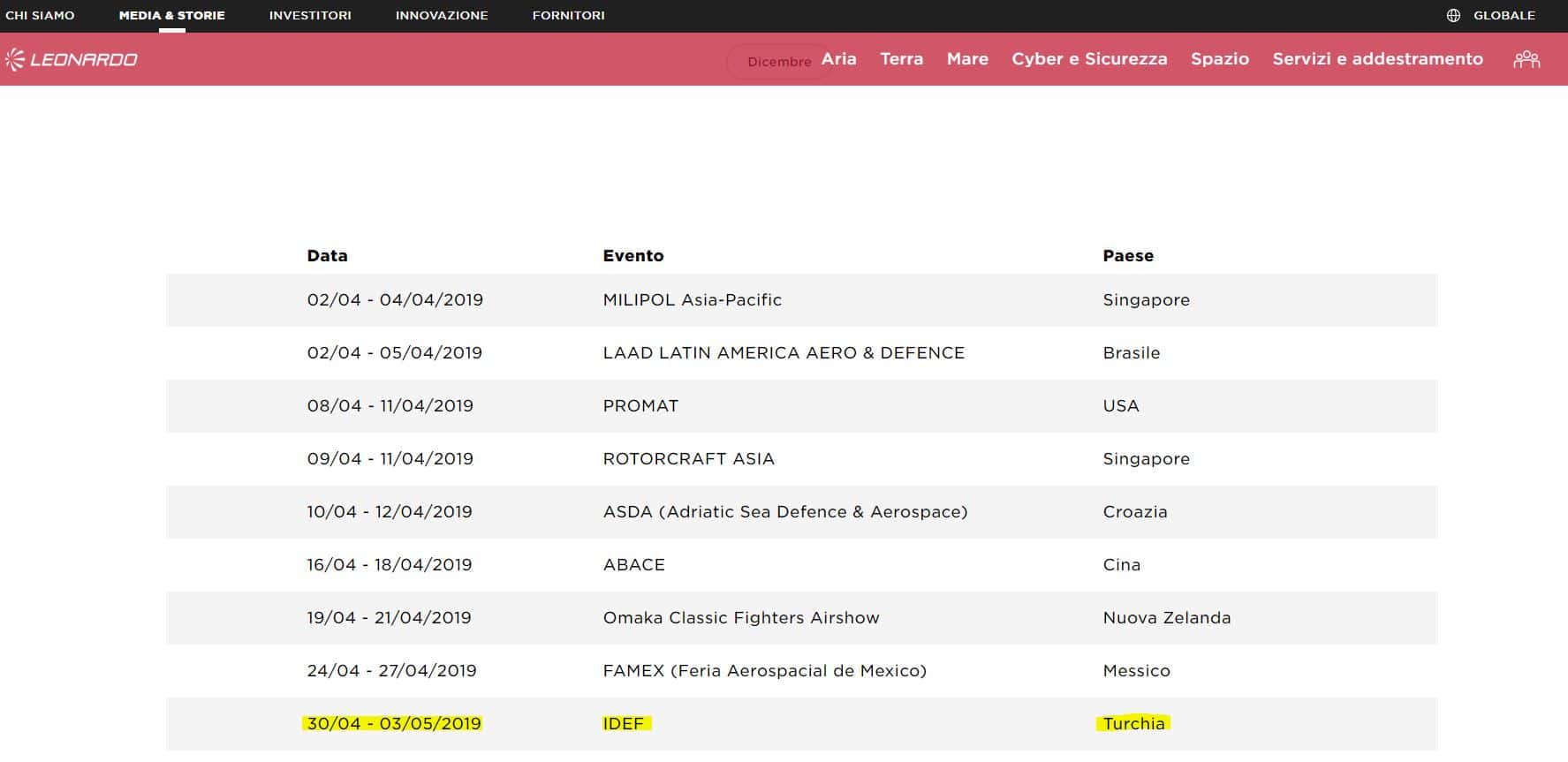
Task: Open the Aria category link
Action: 839,59
